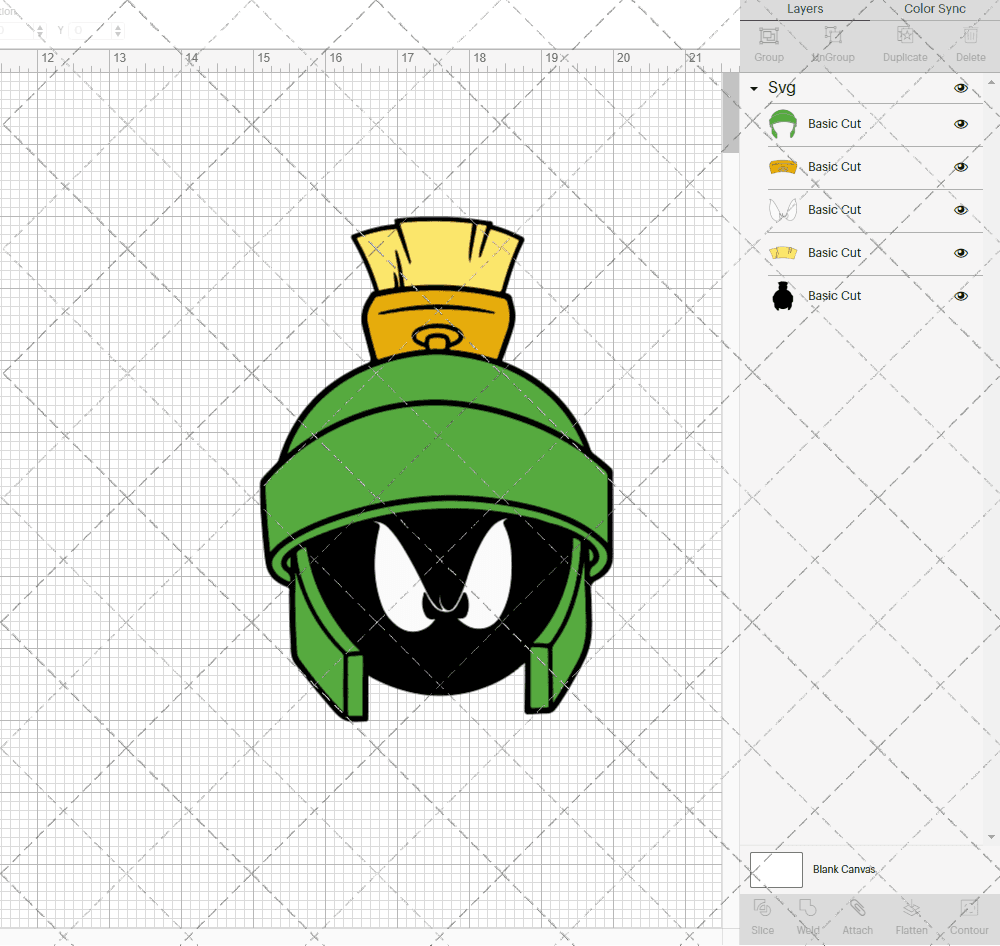Select the yellow bristles layer thumbnail
This screenshot has height=946, width=1000.
tap(783, 253)
